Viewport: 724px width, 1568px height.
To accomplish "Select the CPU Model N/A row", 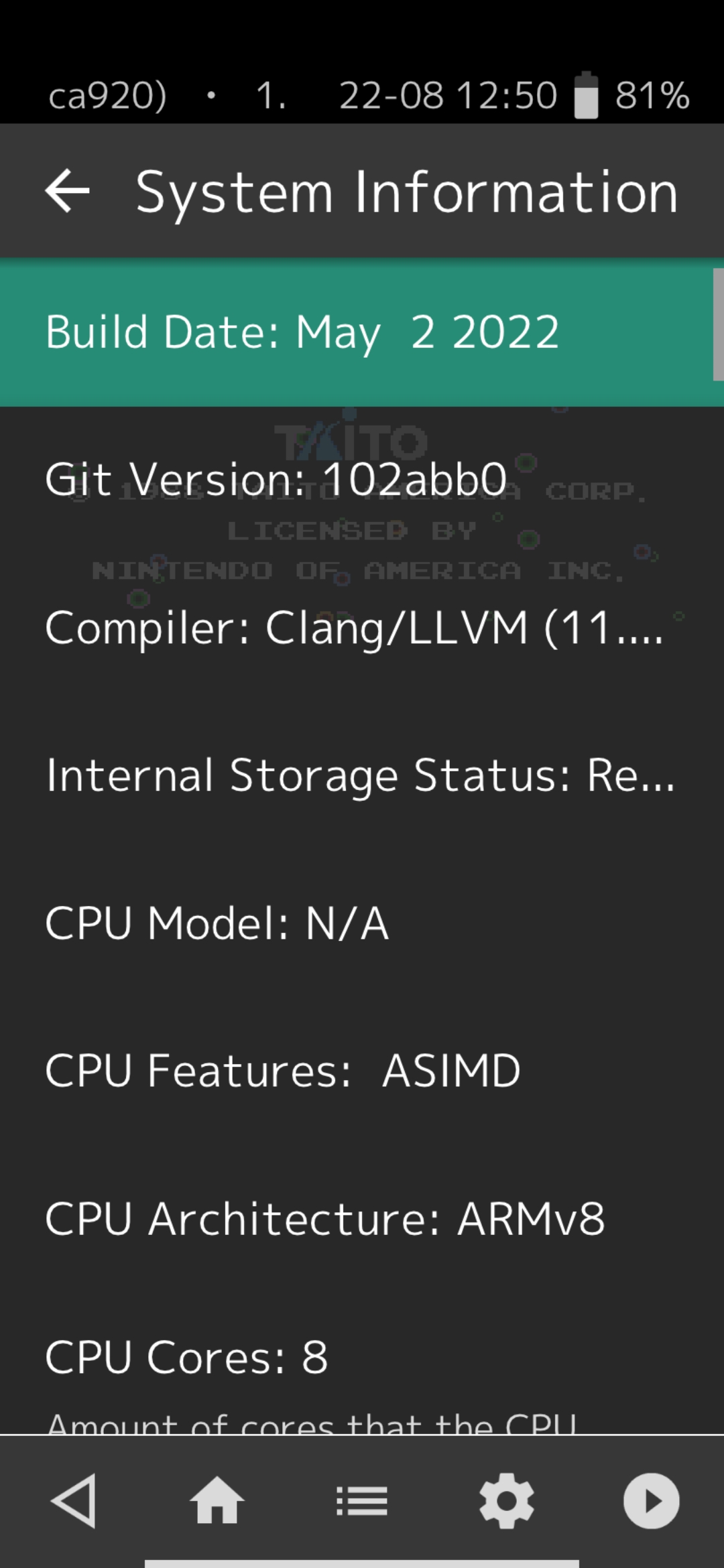I will click(217, 923).
